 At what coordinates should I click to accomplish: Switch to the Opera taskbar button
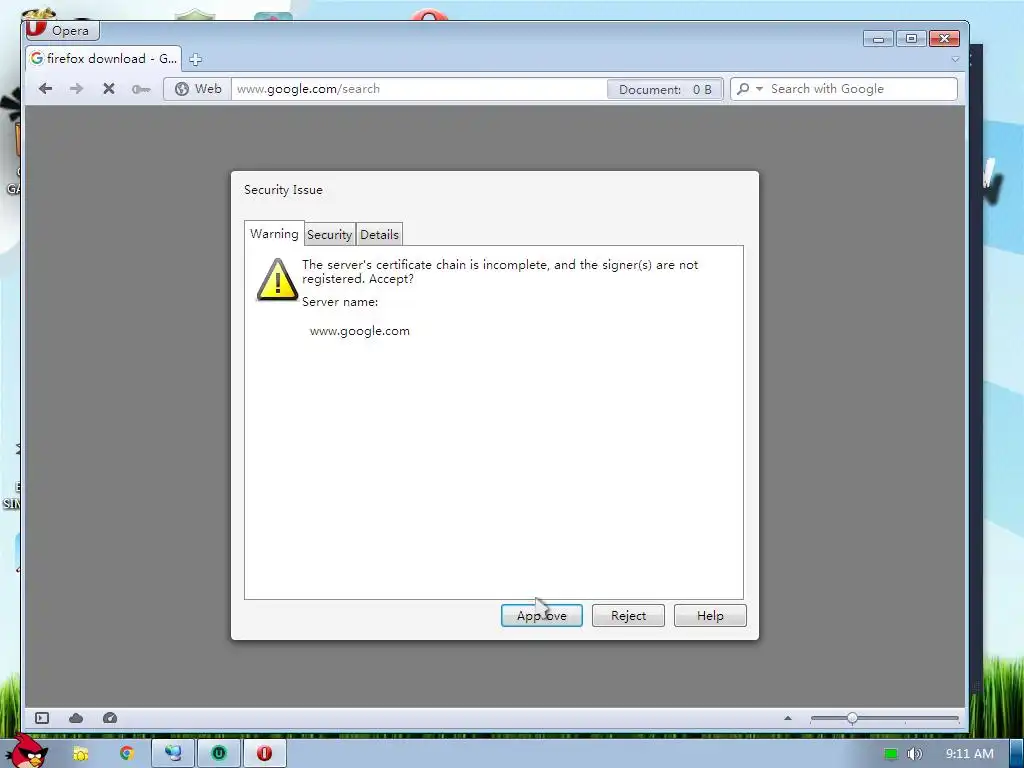[264, 754]
